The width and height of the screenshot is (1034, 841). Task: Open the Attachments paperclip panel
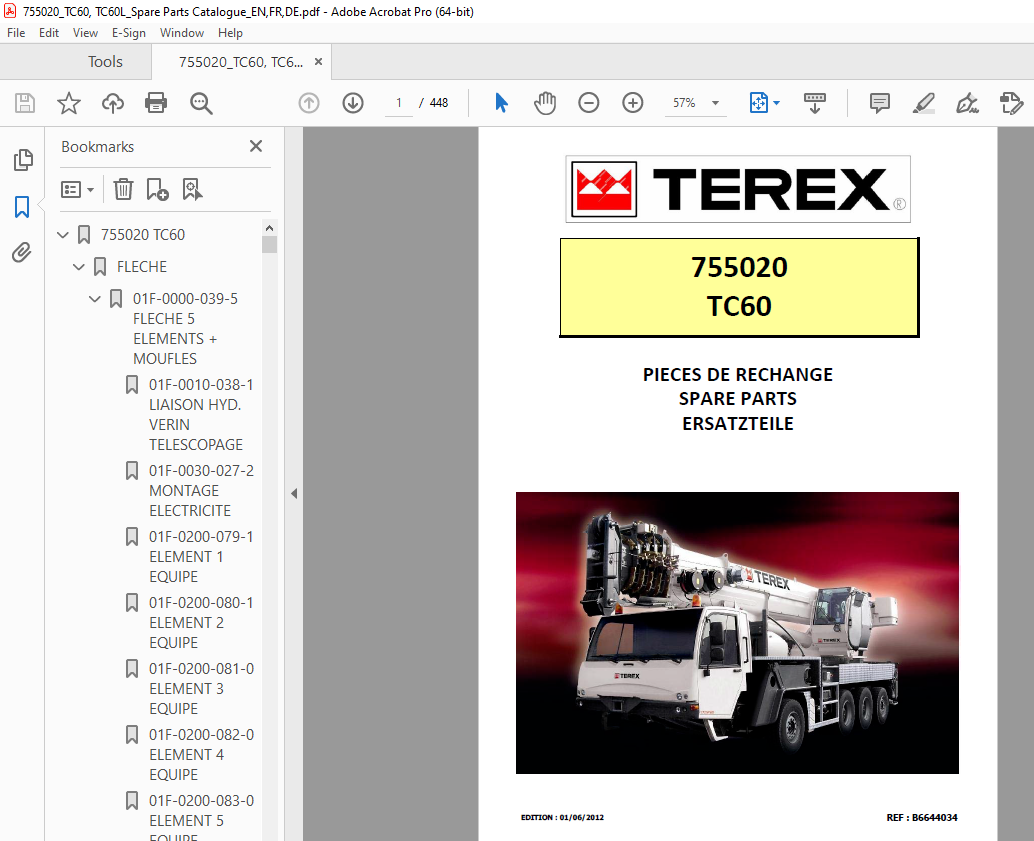point(22,253)
